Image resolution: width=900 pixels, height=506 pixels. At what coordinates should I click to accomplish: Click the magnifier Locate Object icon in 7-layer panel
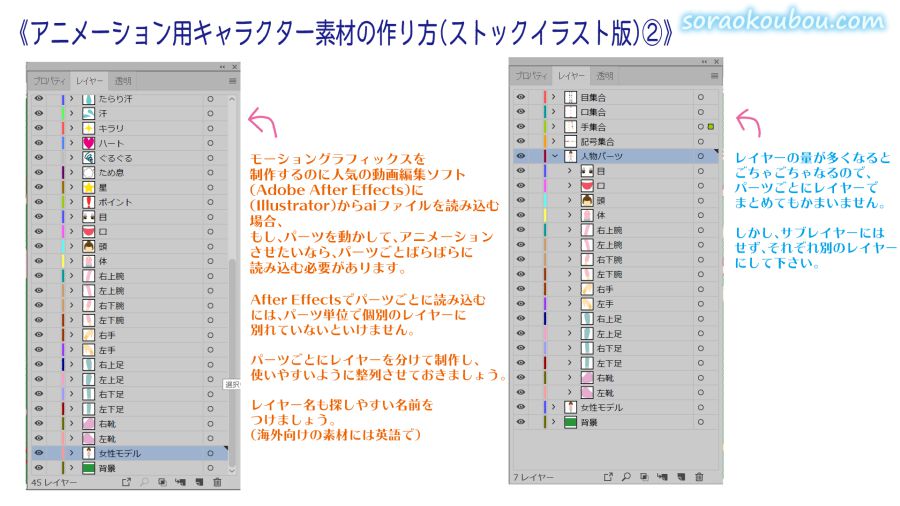[627, 477]
